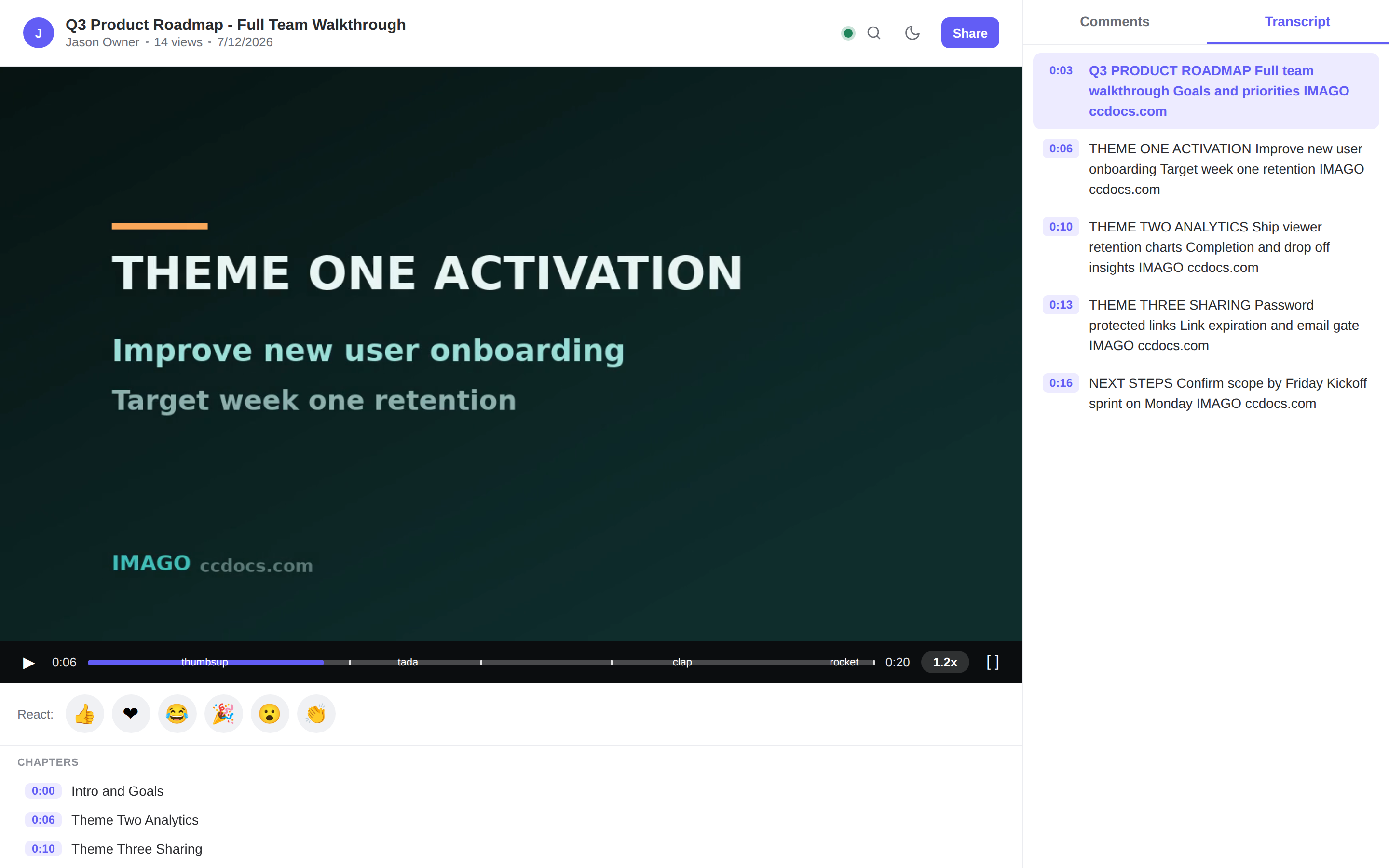Screen dimensions: 1389x868
Task: Click the video frame showing THEME ONE ACTIVATION
Action: pos(511,353)
